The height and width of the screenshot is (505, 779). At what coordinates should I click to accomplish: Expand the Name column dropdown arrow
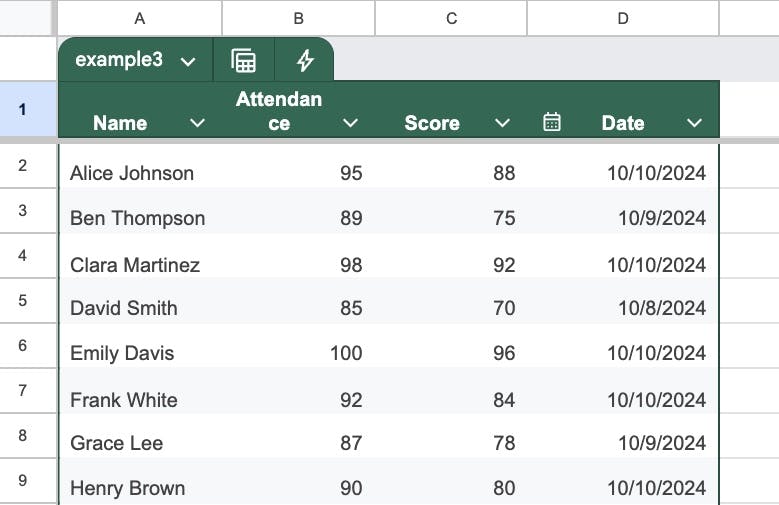[x=197, y=123]
